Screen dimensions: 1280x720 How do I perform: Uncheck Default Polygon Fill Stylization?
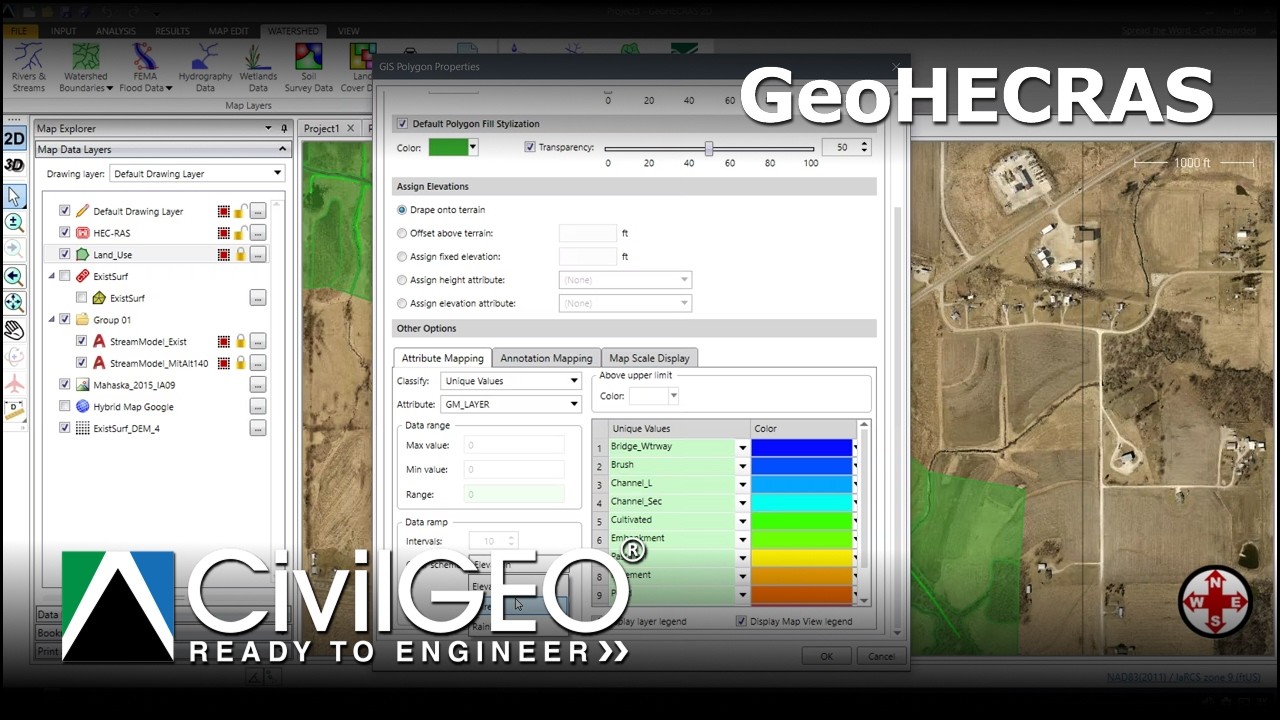coord(402,124)
